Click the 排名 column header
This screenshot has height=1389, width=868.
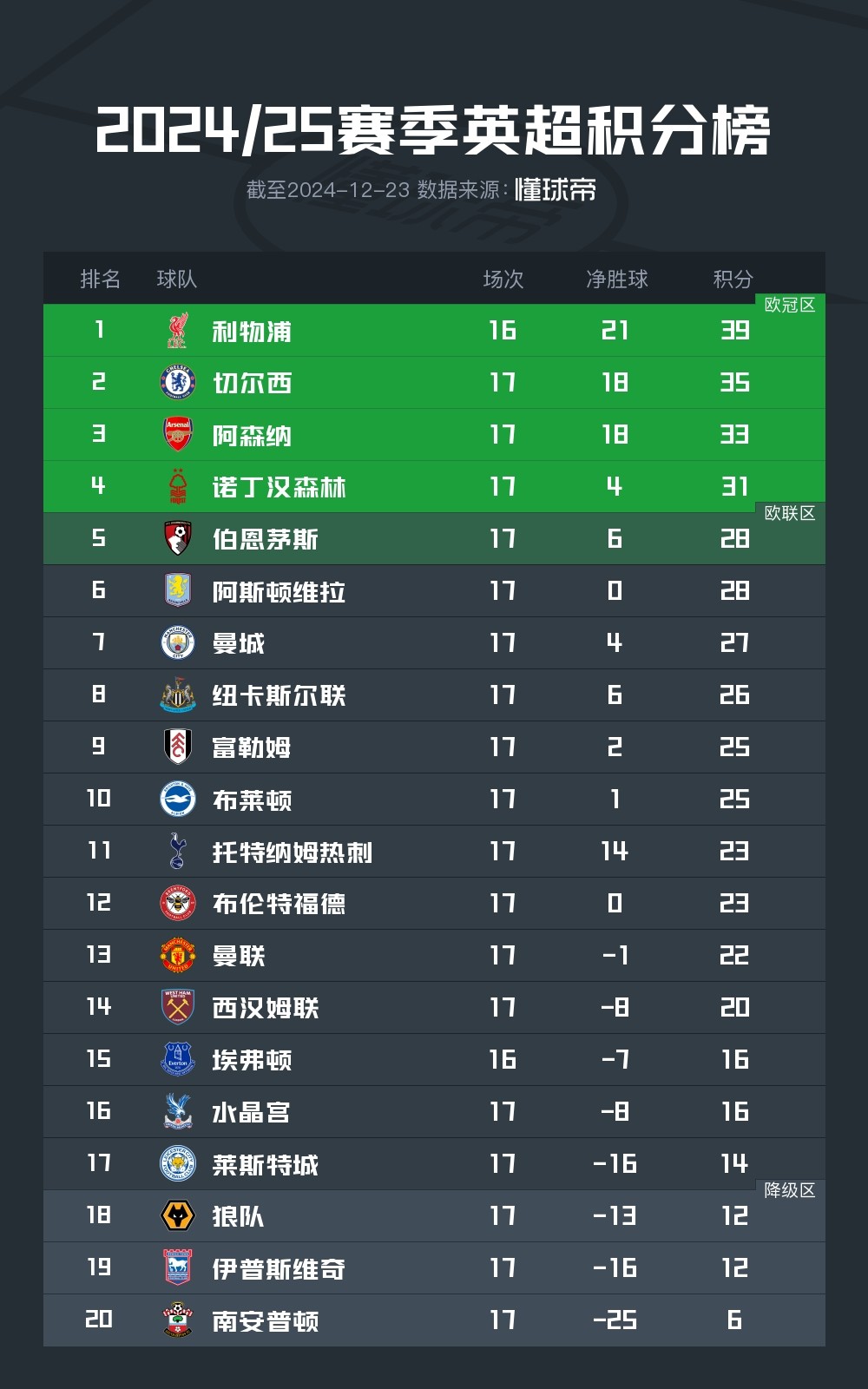tap(100, 279)
